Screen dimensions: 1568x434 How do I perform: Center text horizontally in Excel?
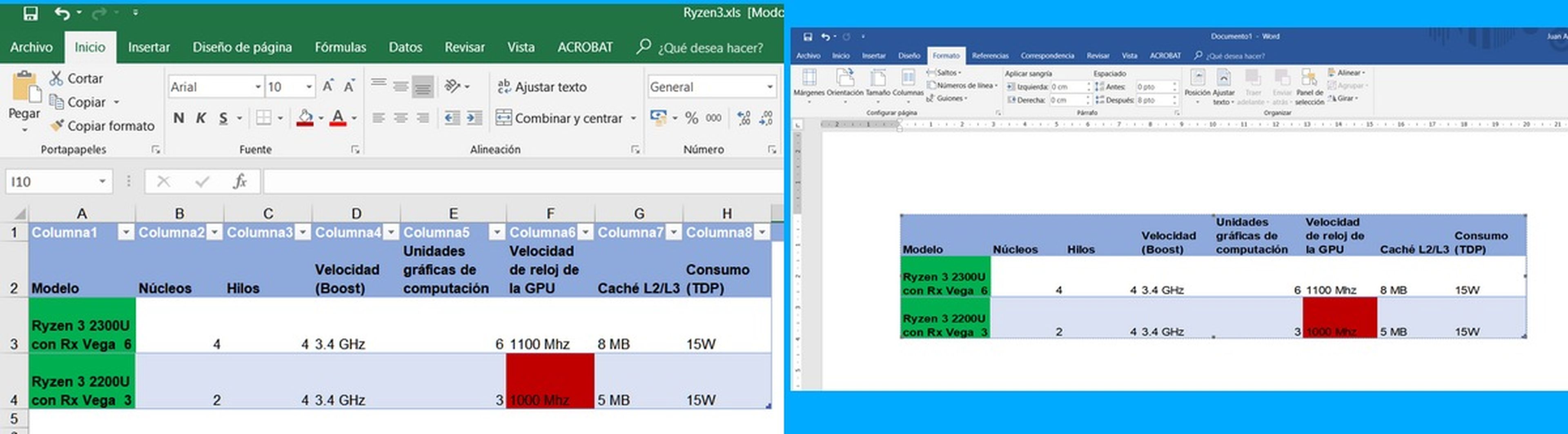coord(401,118)
